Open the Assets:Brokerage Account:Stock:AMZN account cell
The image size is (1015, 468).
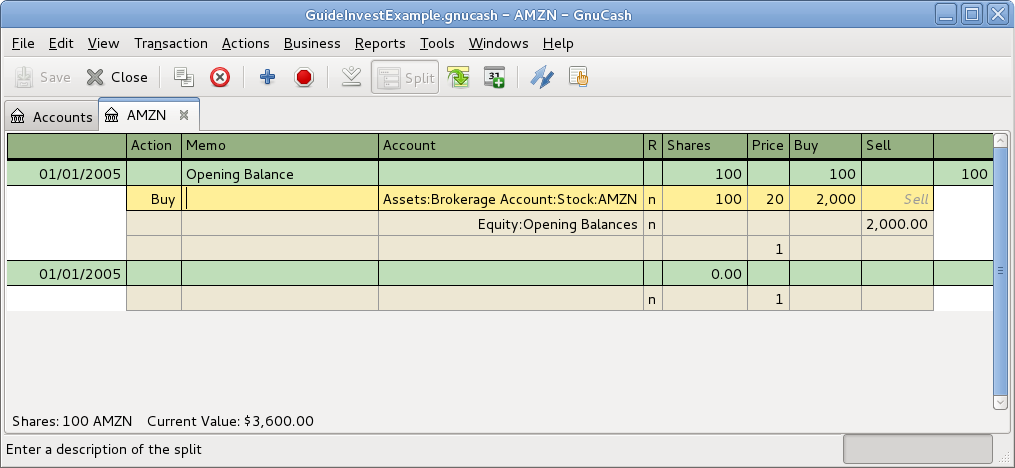[510, 199]
